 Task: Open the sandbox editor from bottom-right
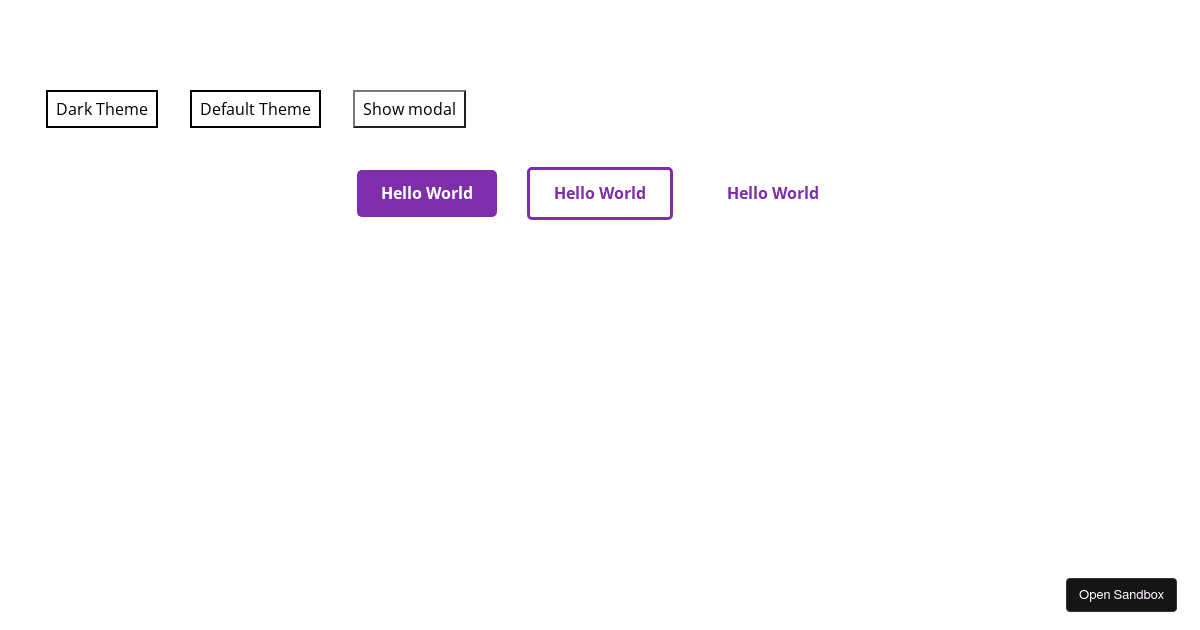1121,594
